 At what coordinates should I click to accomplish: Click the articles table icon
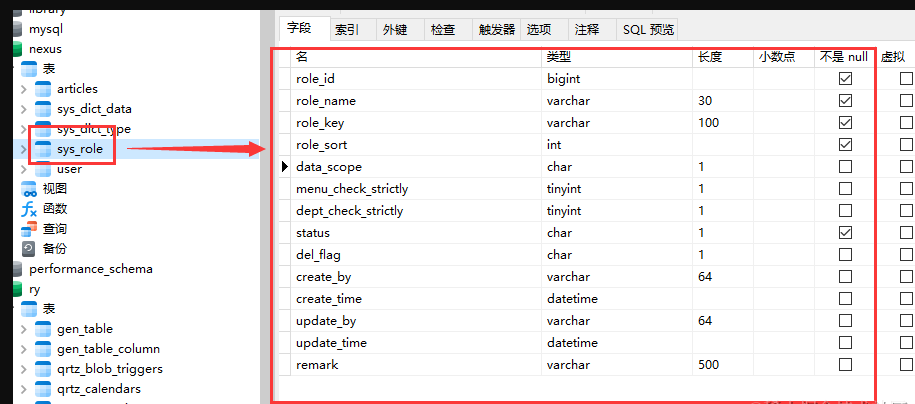coord(43,89)
